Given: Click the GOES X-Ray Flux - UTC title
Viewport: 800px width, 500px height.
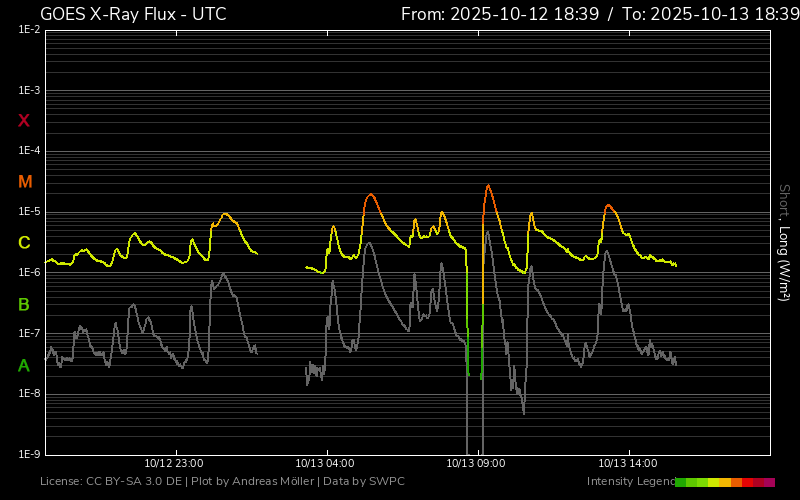Looking at the screenshot, I should 133,14.
